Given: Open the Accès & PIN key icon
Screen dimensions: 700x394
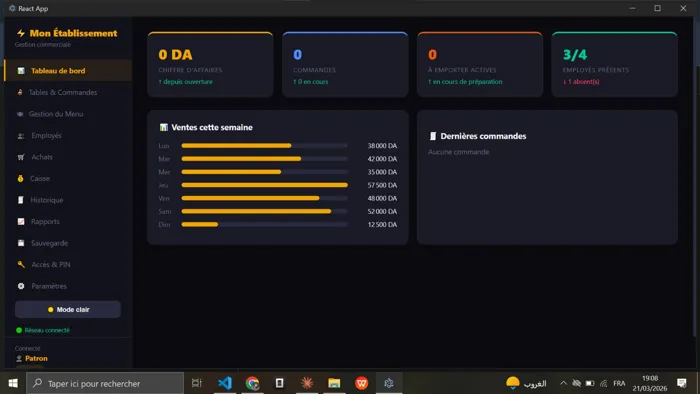Looking at the screenshot, I should 21,264.
